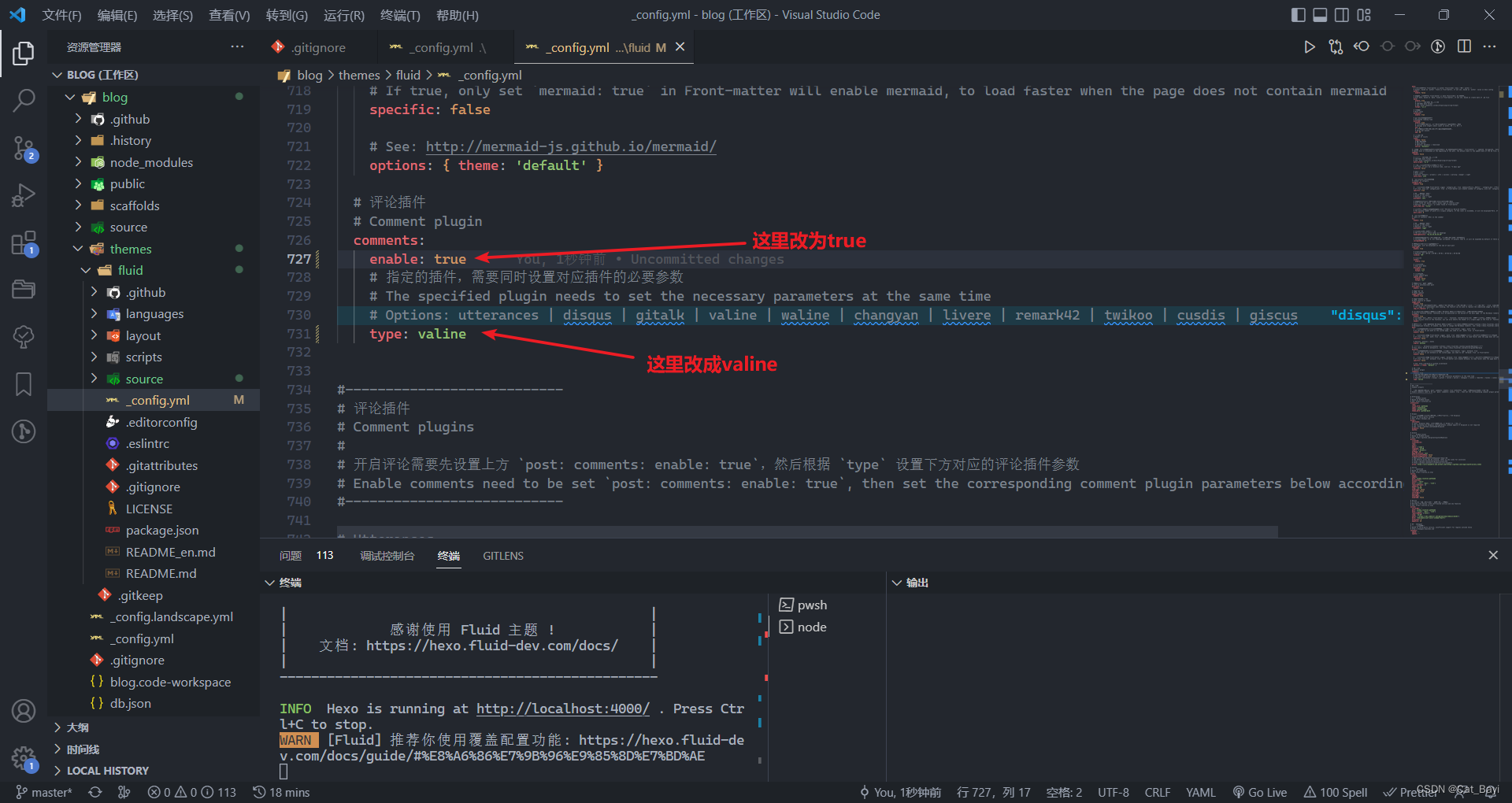Open editor More Actions ellipsis
This screenshot has height=803, width=1512.
pyautogui.click(x=1489, y=46)
